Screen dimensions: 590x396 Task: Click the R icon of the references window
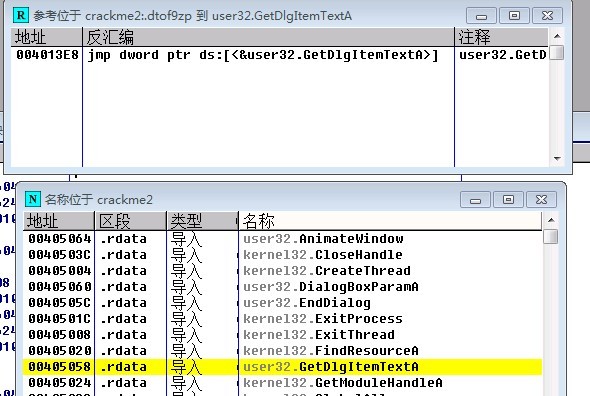pos(21,15)
